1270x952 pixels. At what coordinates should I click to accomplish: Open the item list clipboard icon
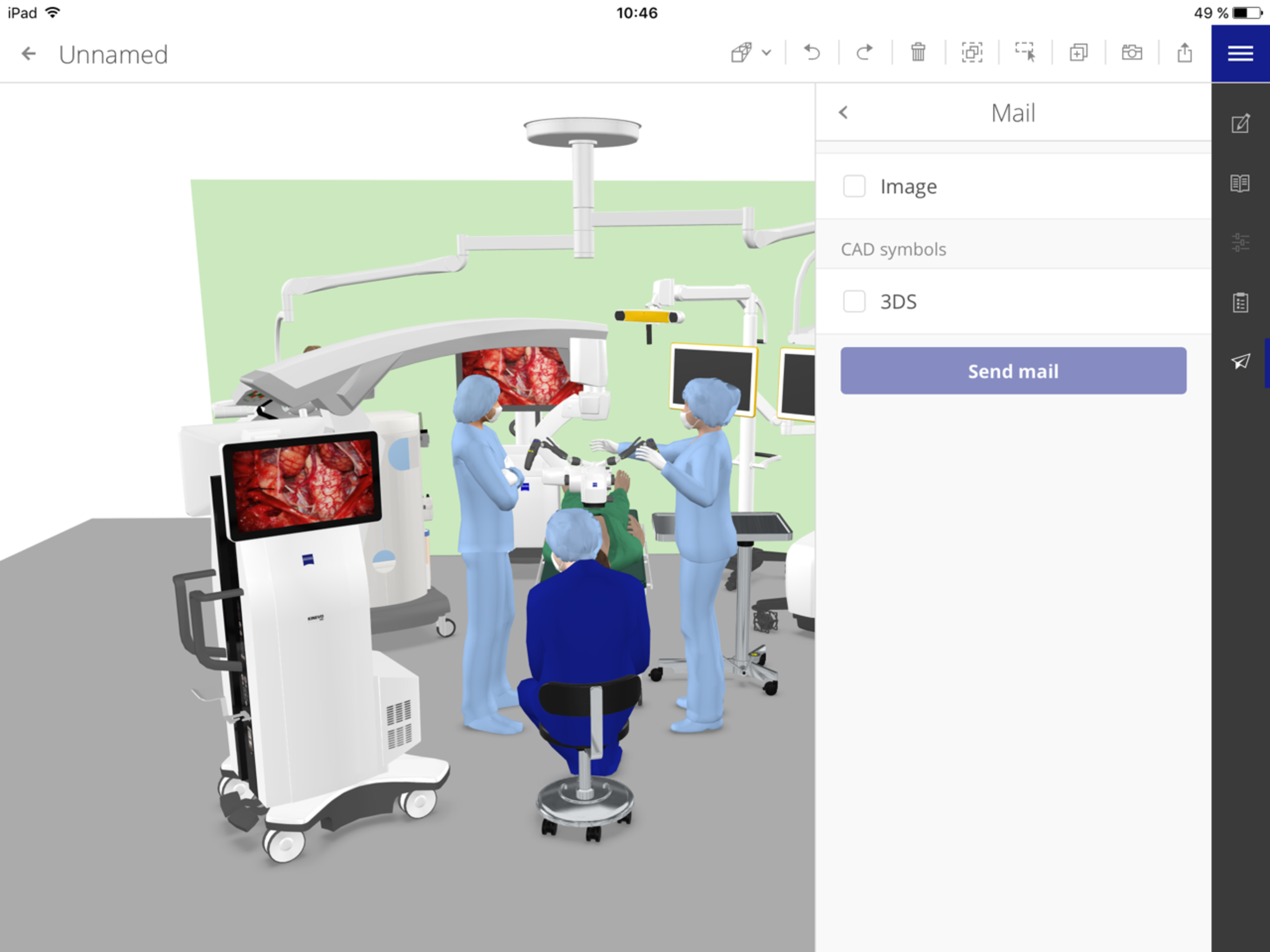click(x=1240, y=303)
